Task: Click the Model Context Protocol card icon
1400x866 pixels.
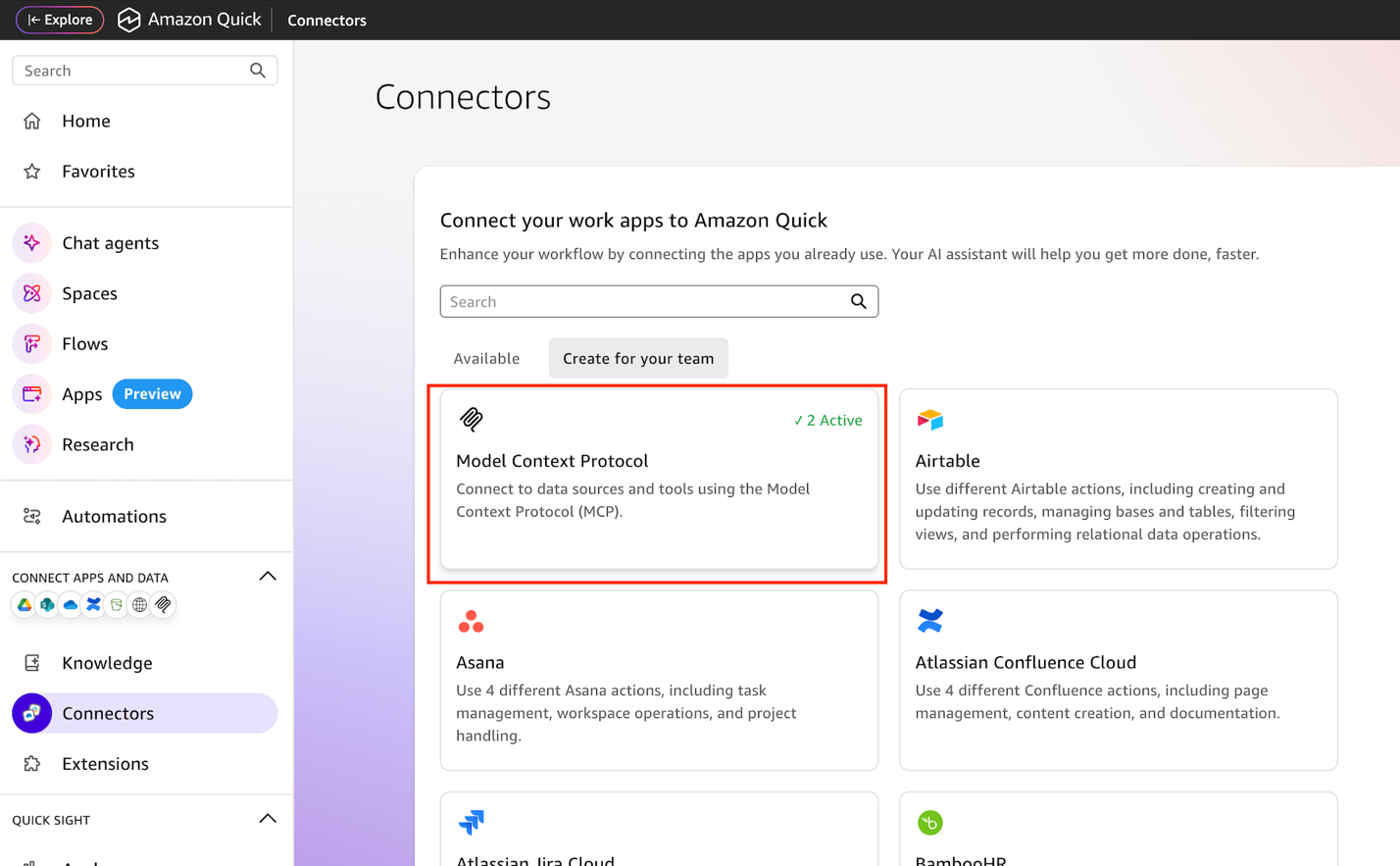Action: [x=472, y=420]
